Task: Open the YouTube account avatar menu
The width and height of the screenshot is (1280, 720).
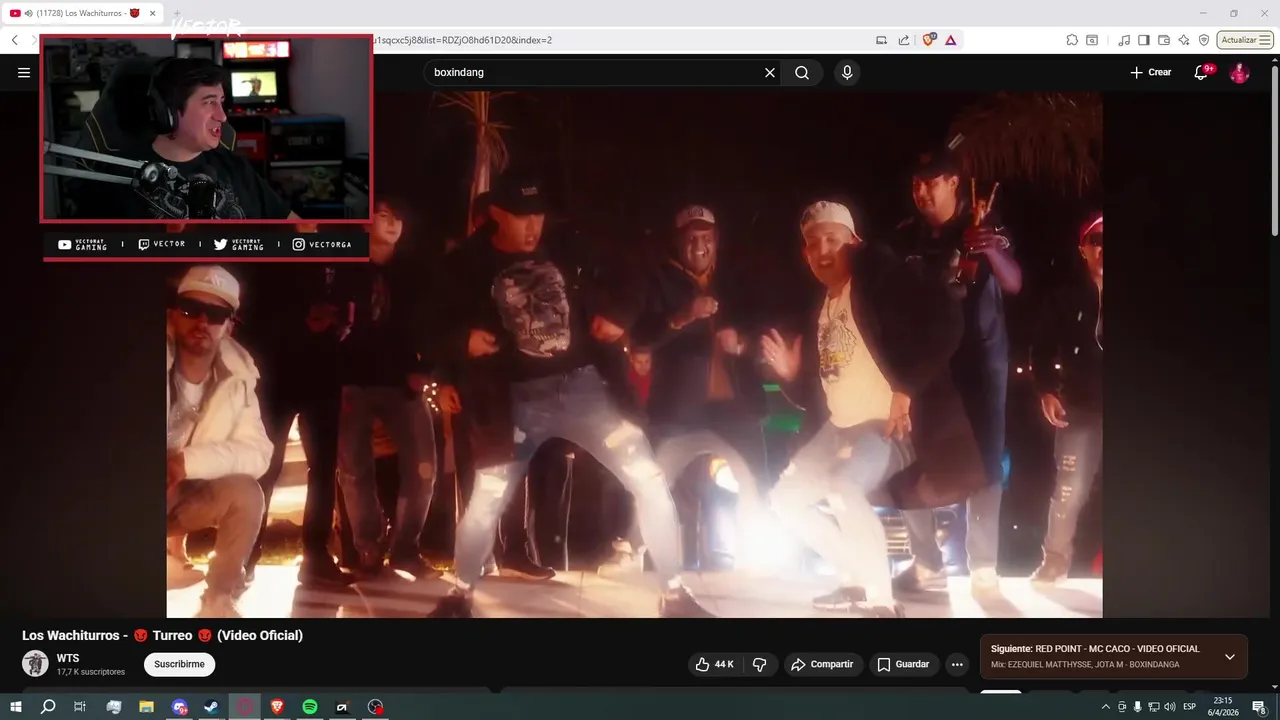Action: click(1239, 73)
